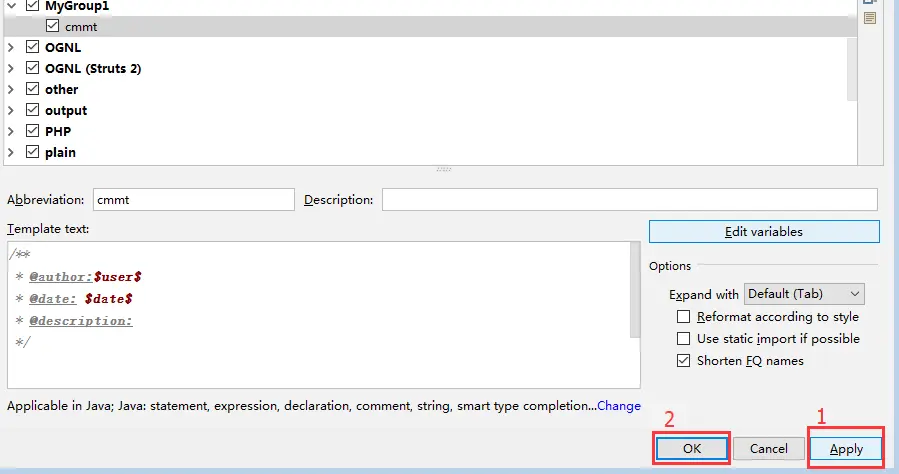Expand the PHP group
Screen dimensions: 899x474
[x=11, y=131]
